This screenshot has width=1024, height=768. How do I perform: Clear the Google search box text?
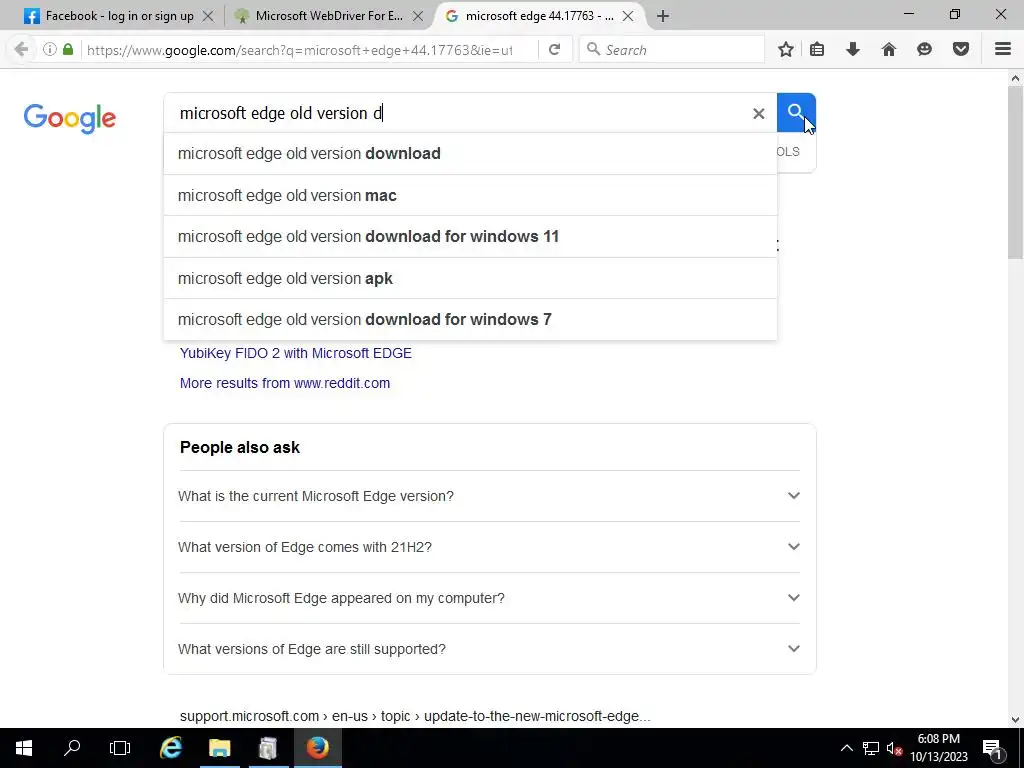pos(758,114)
